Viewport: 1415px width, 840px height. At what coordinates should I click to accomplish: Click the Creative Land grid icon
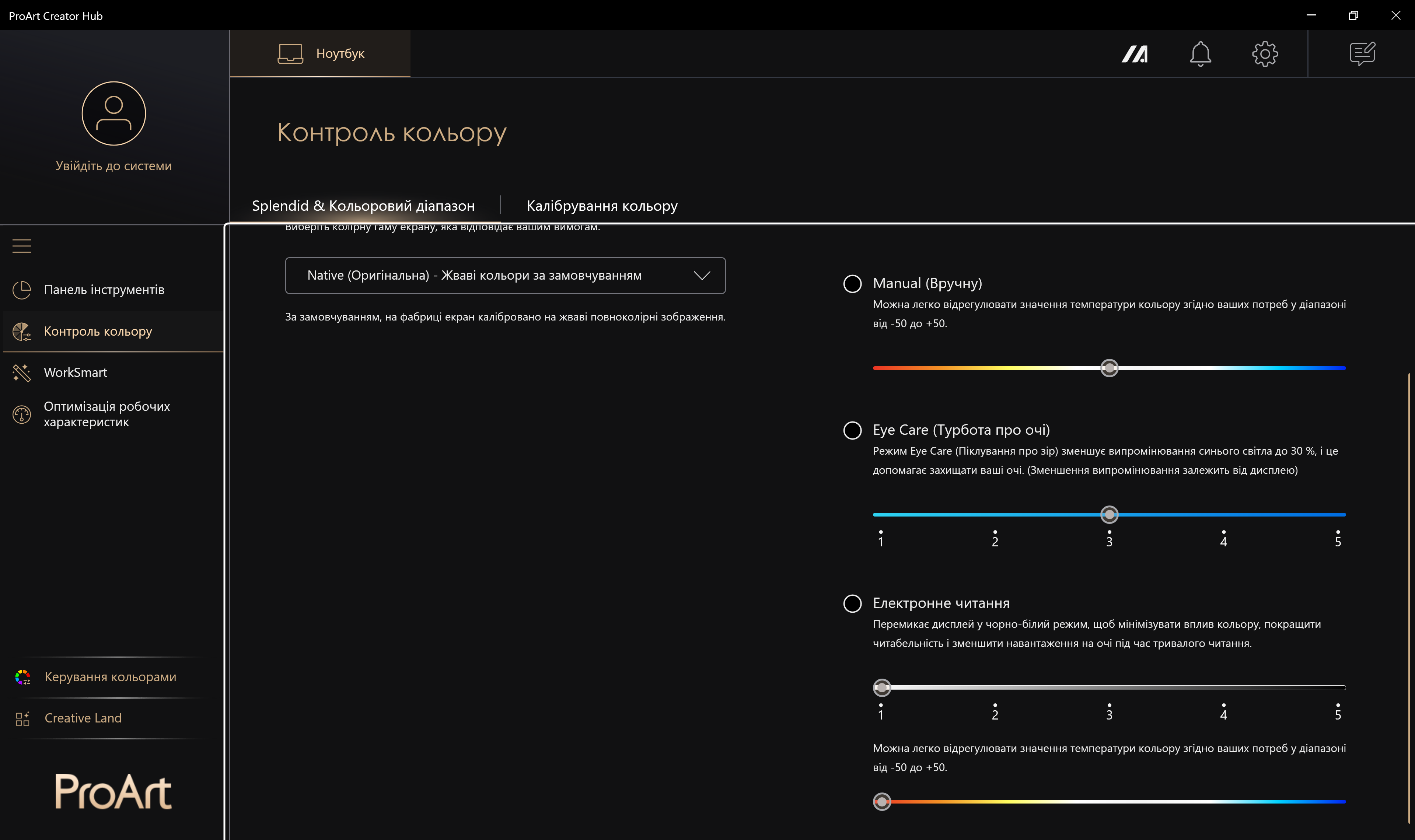point(22,718)
